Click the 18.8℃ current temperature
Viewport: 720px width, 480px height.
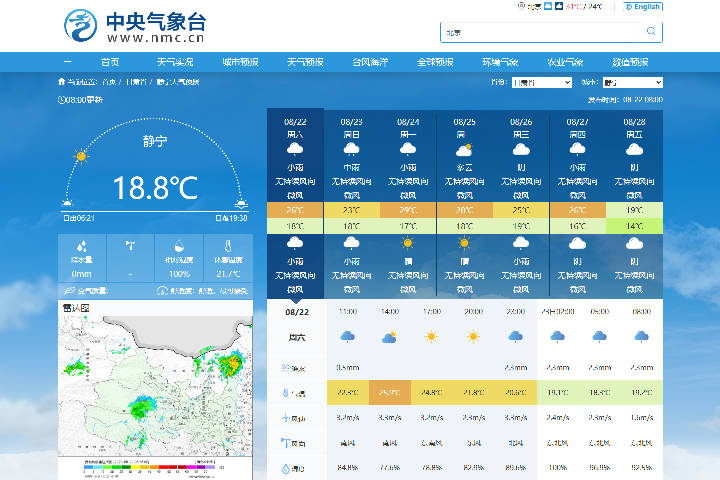(x=155, y=187)
